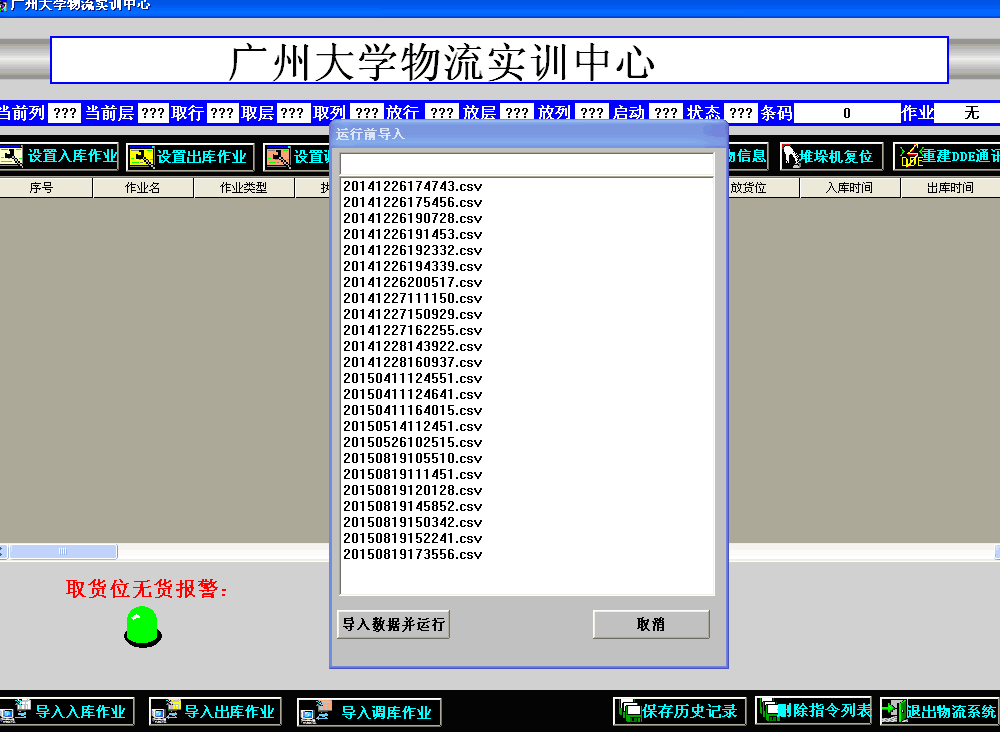Screen dimensions: 1000x732
Task: Click the 重建DDE通讯 rebuild icon
Action: (x=910, y=157)
